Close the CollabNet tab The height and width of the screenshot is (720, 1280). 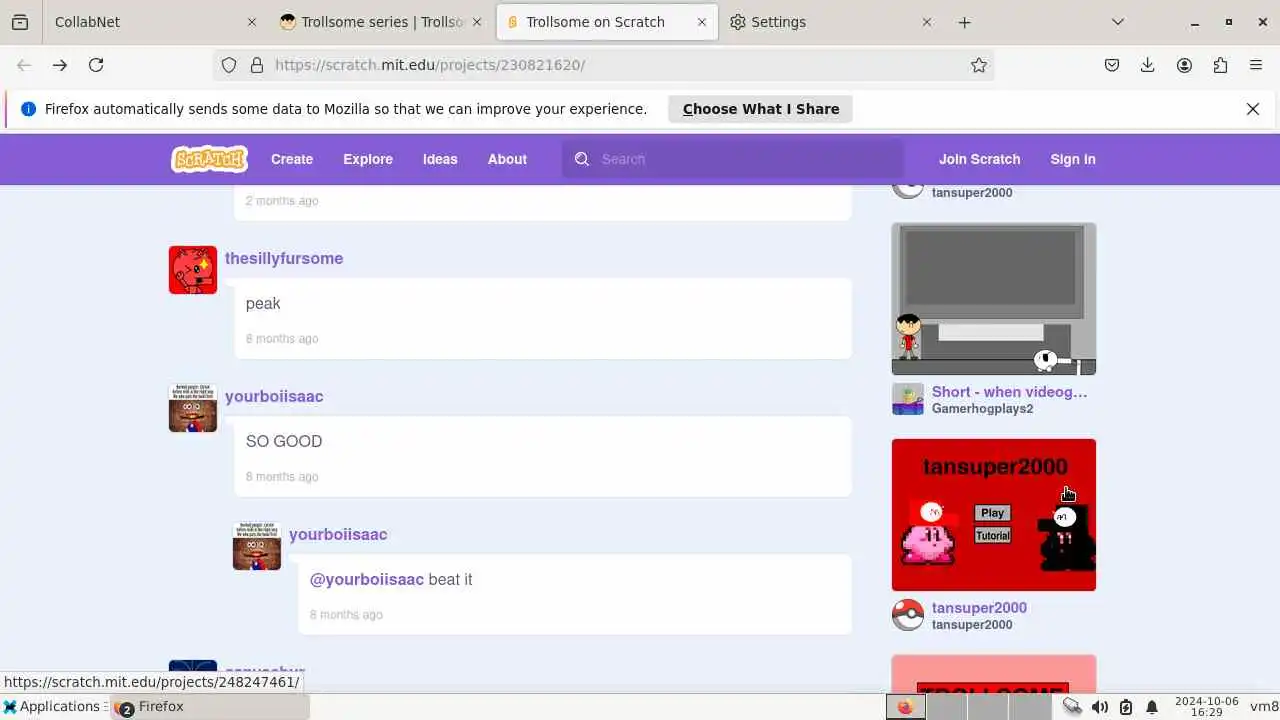(x=252, y=22)
